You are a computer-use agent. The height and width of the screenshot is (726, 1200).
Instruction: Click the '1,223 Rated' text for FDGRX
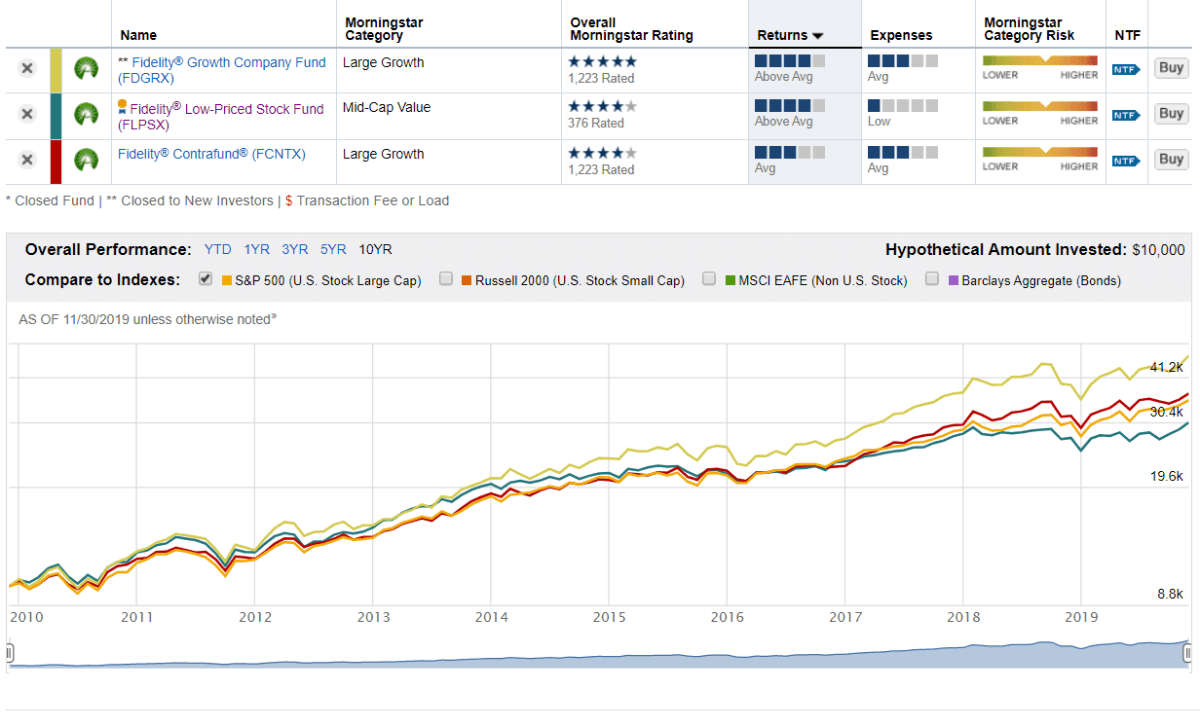tap(601, 78)
